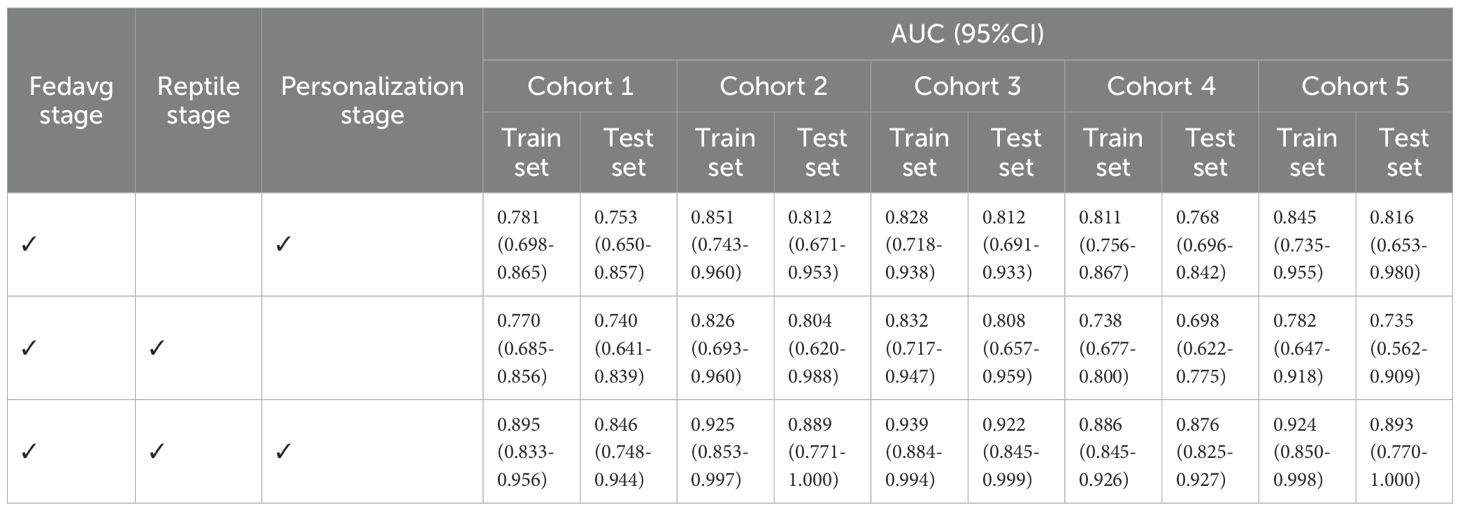
Task: Click the Train set header under Cohort 2
Action: coord(725,152)
